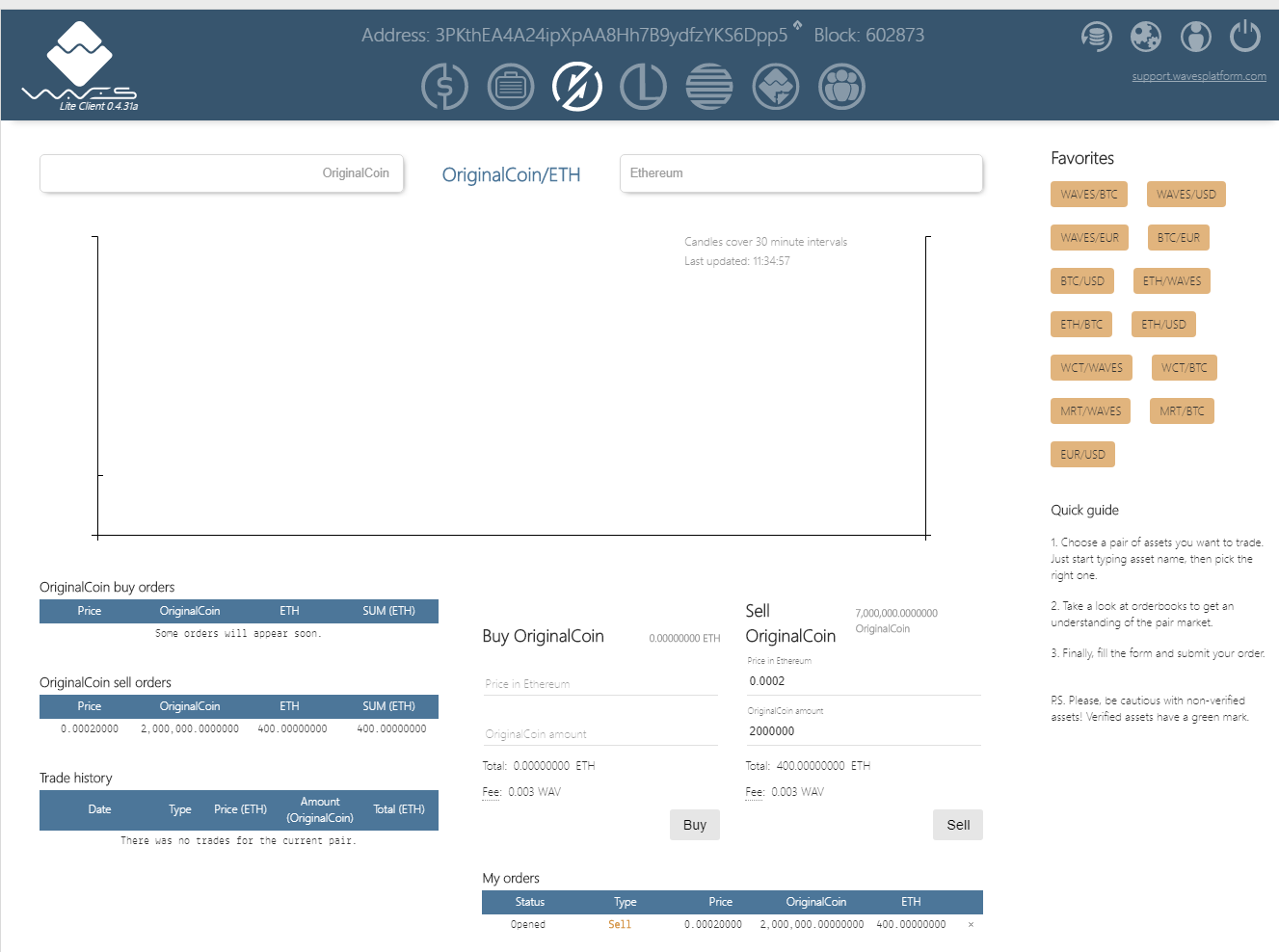Open the Community people icon
The image size is (1279, 952).
(841, 87)
